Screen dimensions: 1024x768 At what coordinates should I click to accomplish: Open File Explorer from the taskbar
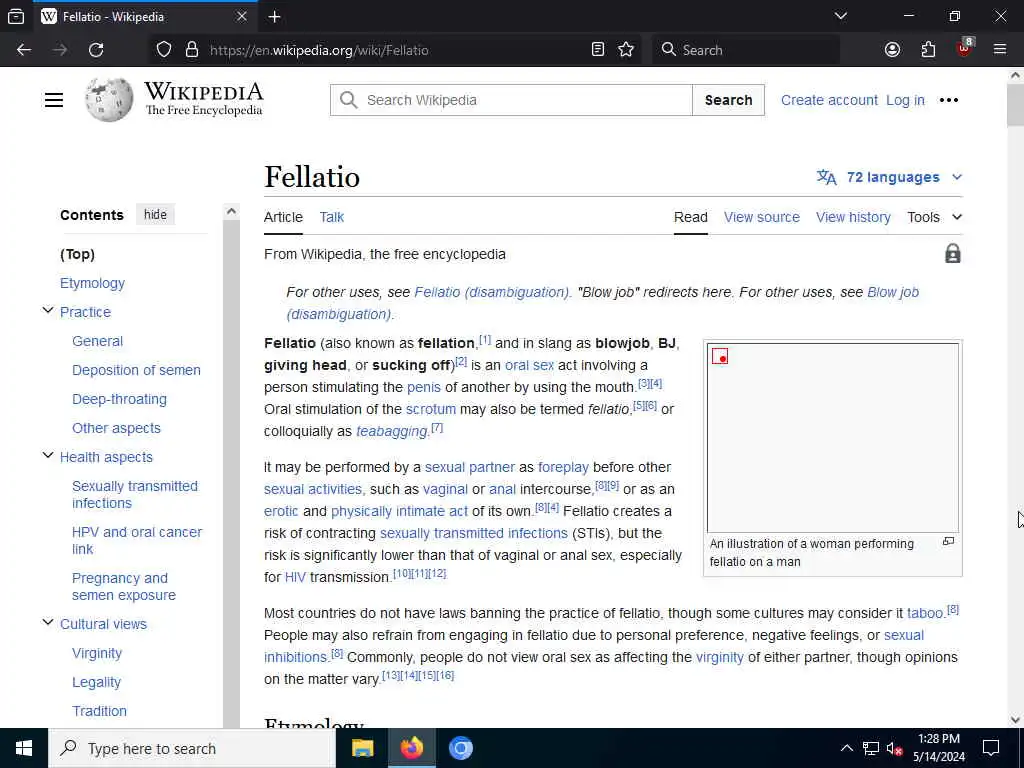point(362,748)
